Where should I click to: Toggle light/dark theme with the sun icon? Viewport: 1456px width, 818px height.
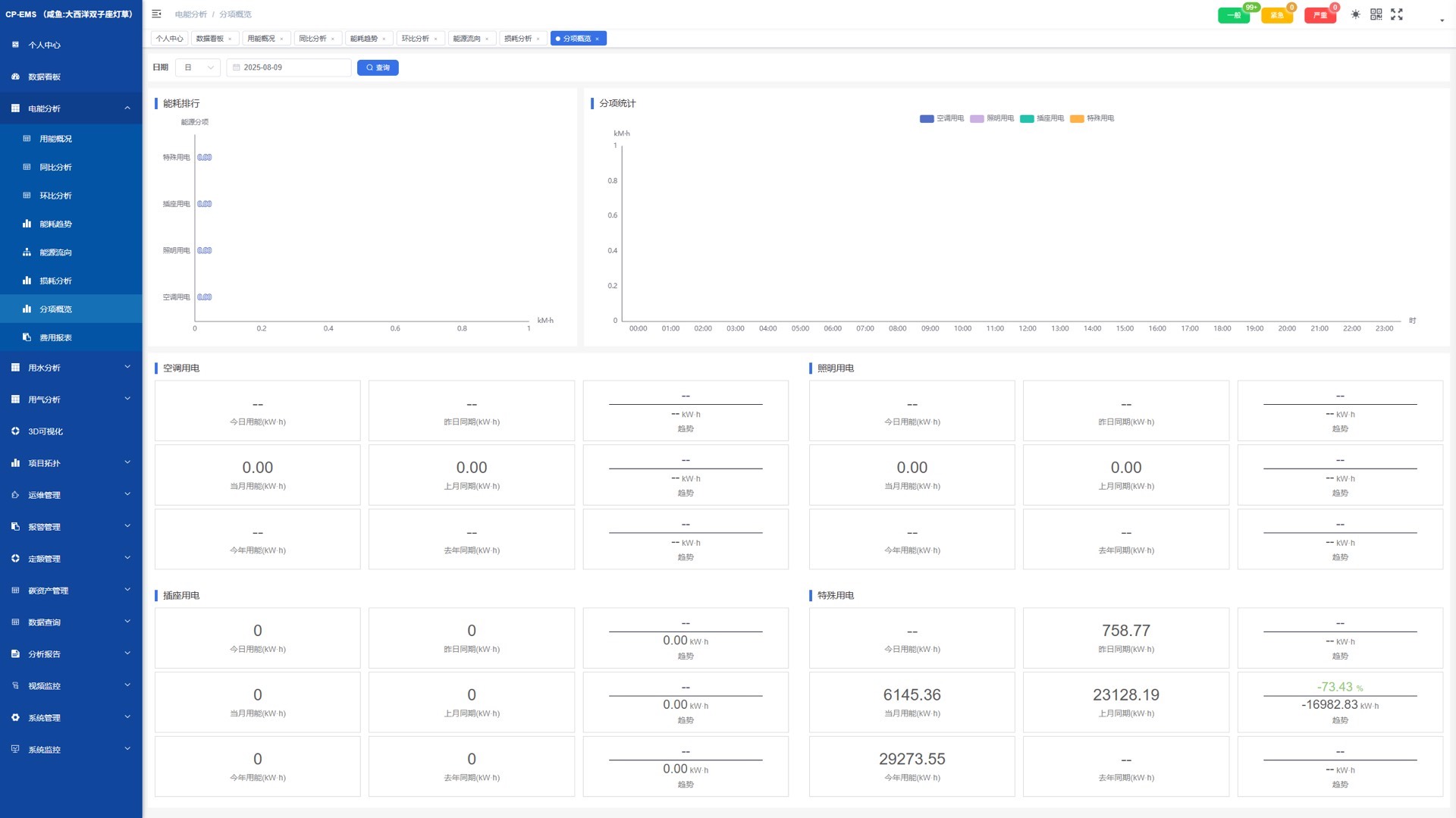point(1355,14)
